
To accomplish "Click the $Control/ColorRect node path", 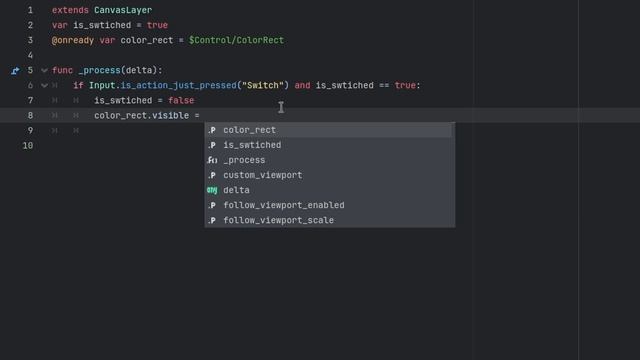I will 236,40.
